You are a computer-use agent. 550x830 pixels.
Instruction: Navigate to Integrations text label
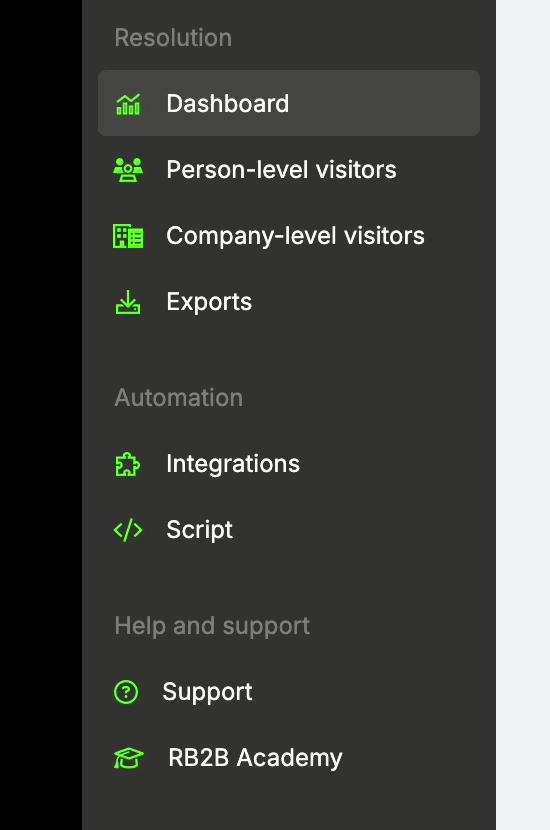233,464
